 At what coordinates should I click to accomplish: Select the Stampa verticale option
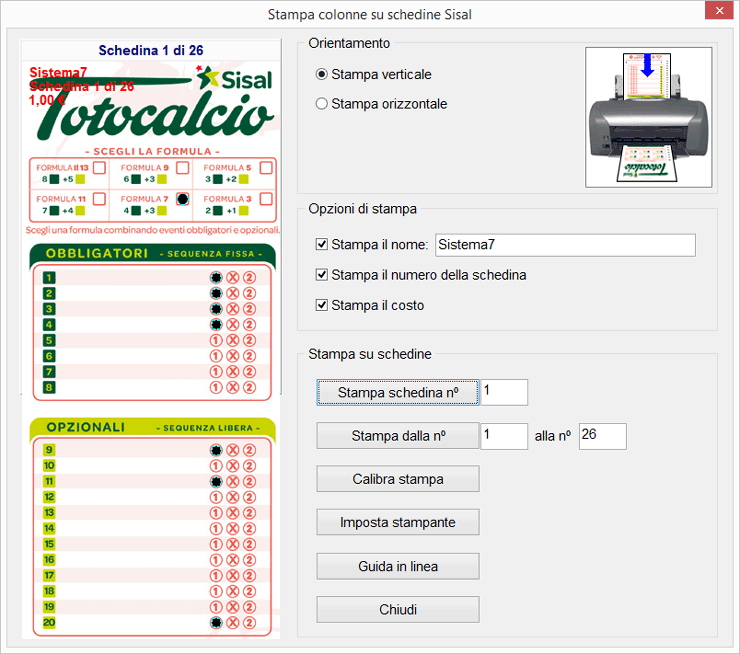(322, 74)
